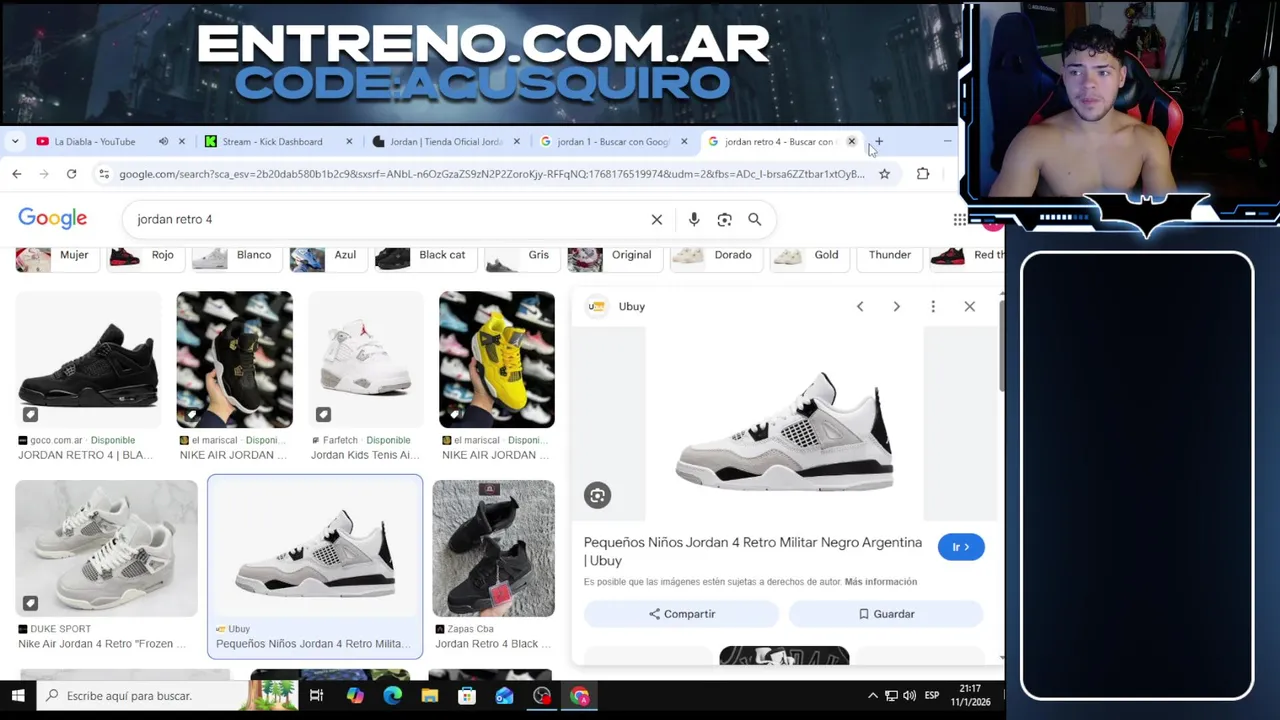Show previous image in Ubuy preview panel

coord(860,307)
